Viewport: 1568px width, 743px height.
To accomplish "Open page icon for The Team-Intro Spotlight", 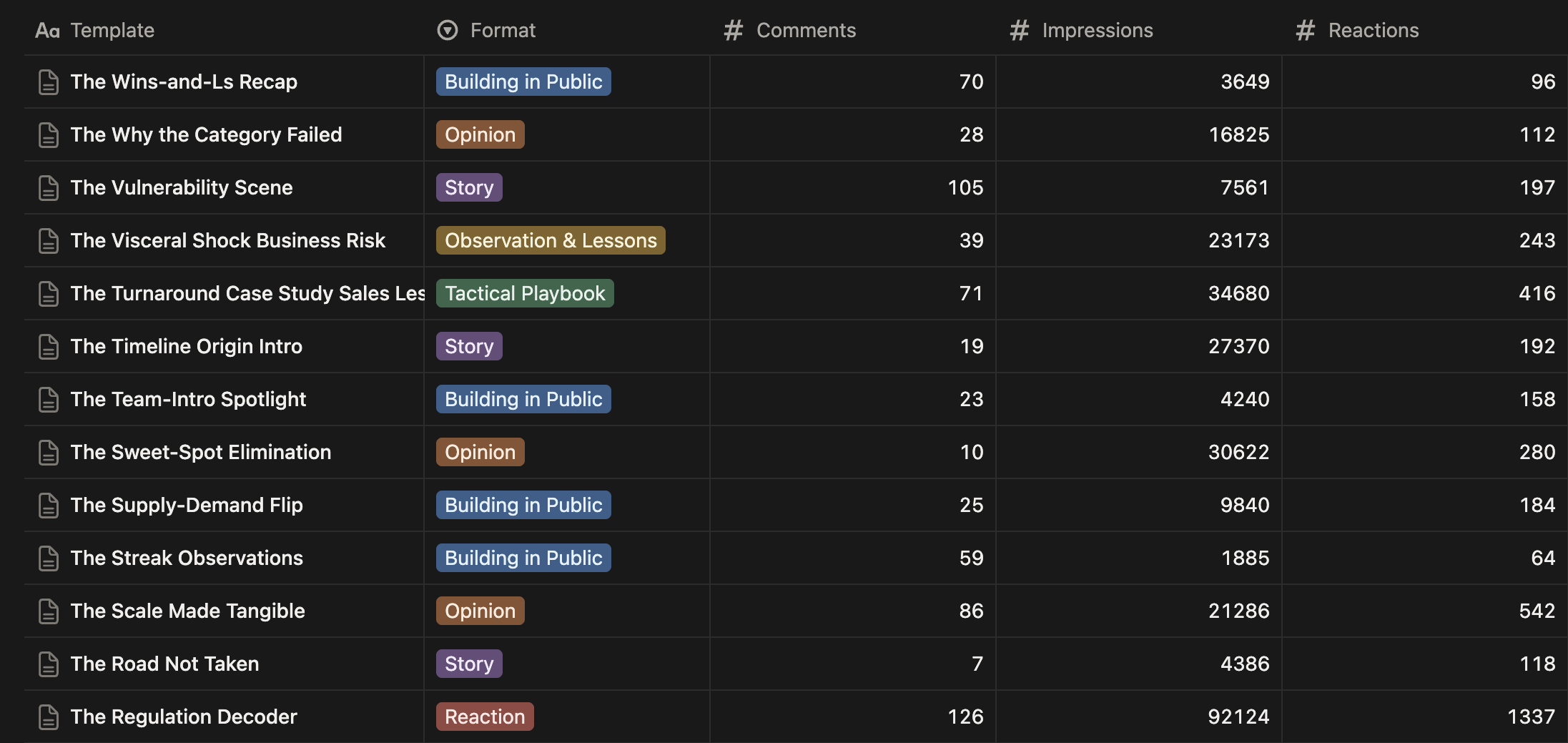I will pos(48,400).
